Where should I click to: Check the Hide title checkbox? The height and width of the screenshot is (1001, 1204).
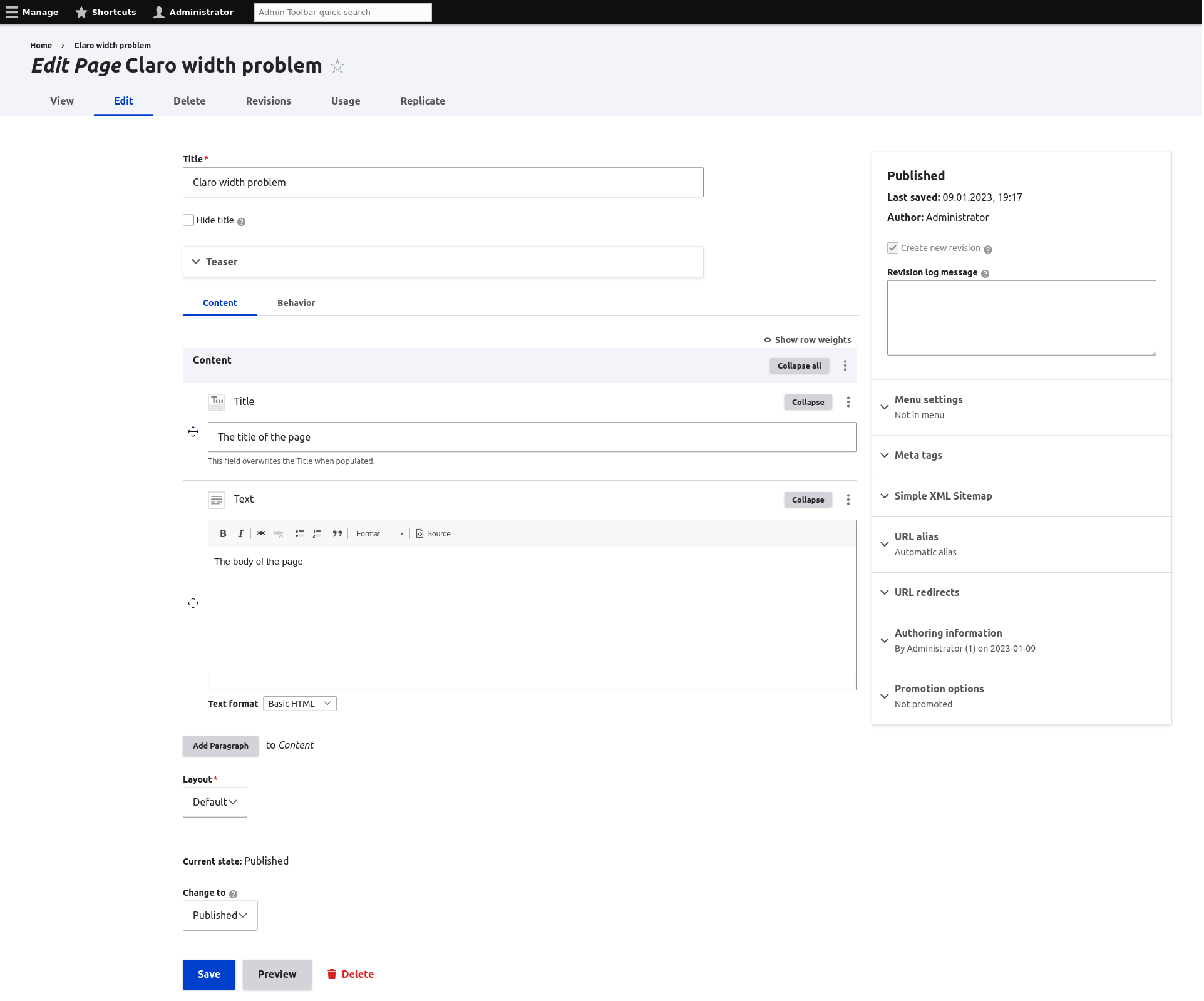(x=188, y=220)
